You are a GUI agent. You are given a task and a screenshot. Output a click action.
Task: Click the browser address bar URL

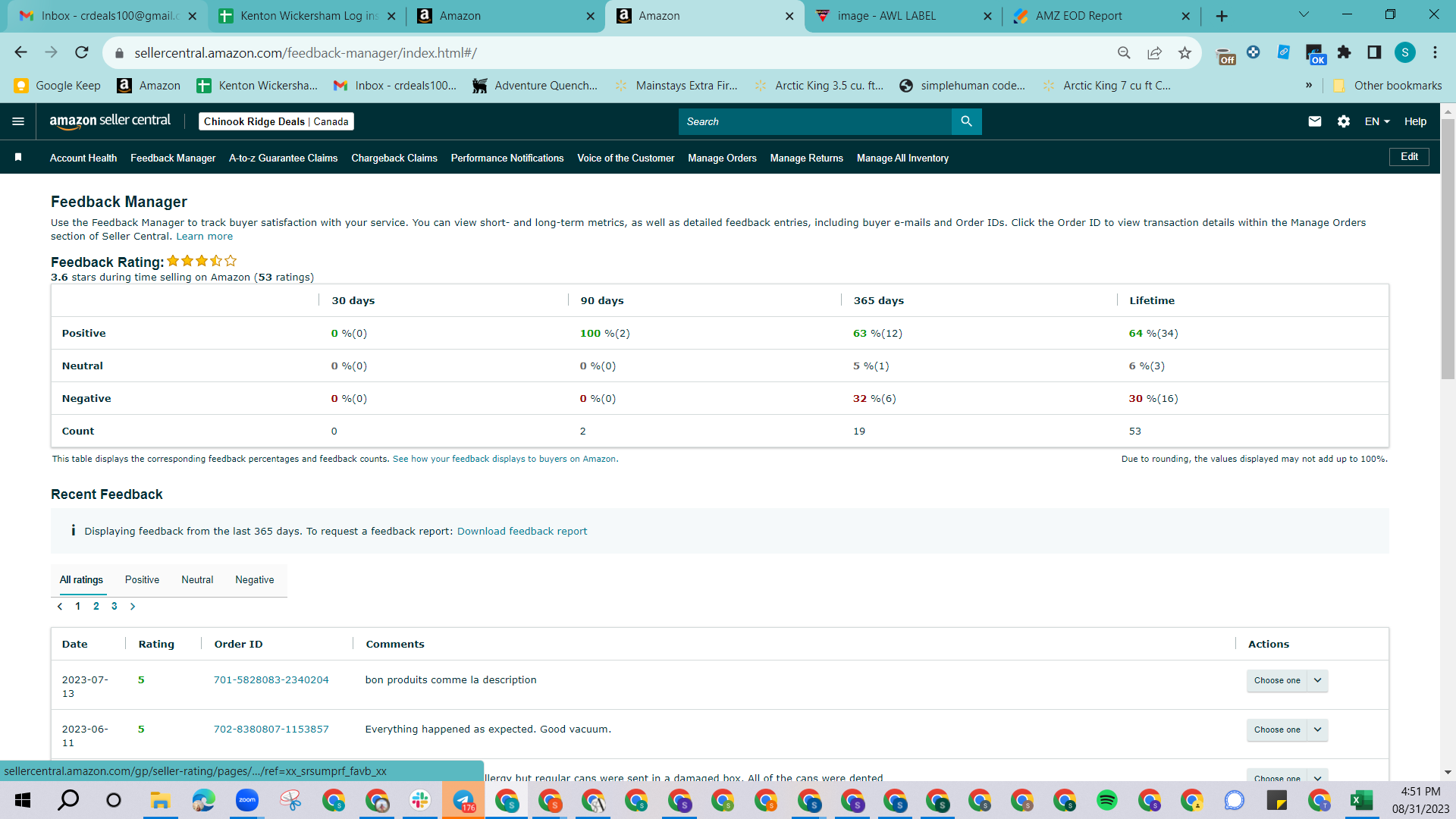306,53
